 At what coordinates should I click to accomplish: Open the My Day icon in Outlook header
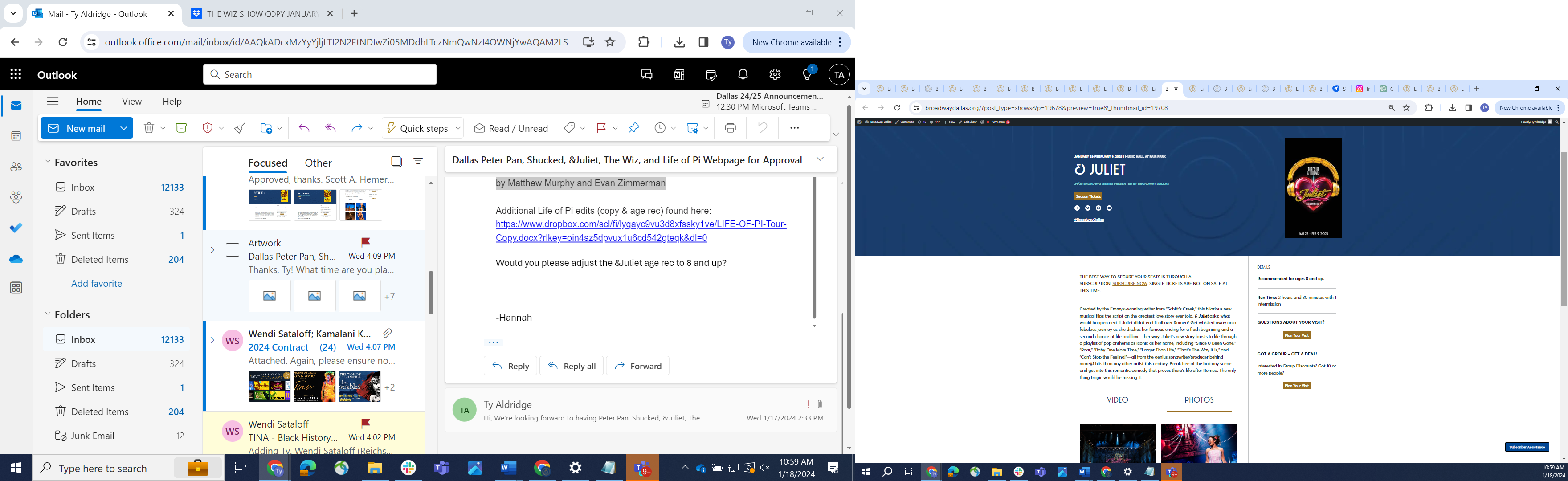[711, 75]
